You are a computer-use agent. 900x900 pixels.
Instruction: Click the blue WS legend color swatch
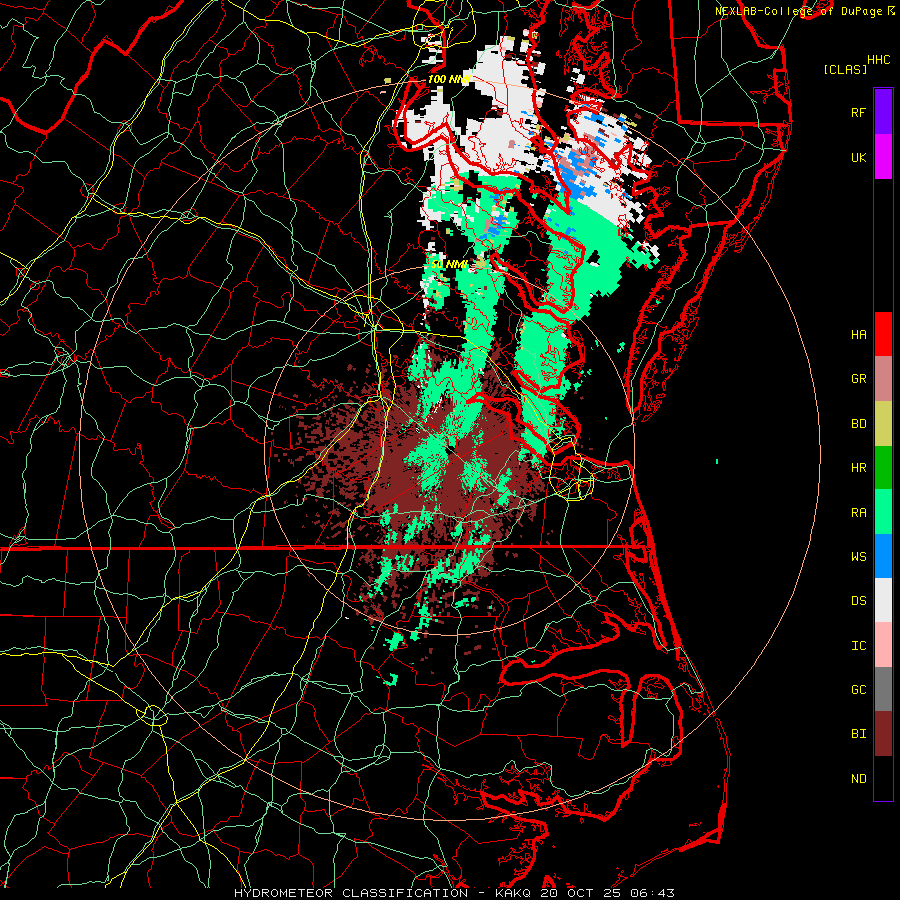point(883,556)
